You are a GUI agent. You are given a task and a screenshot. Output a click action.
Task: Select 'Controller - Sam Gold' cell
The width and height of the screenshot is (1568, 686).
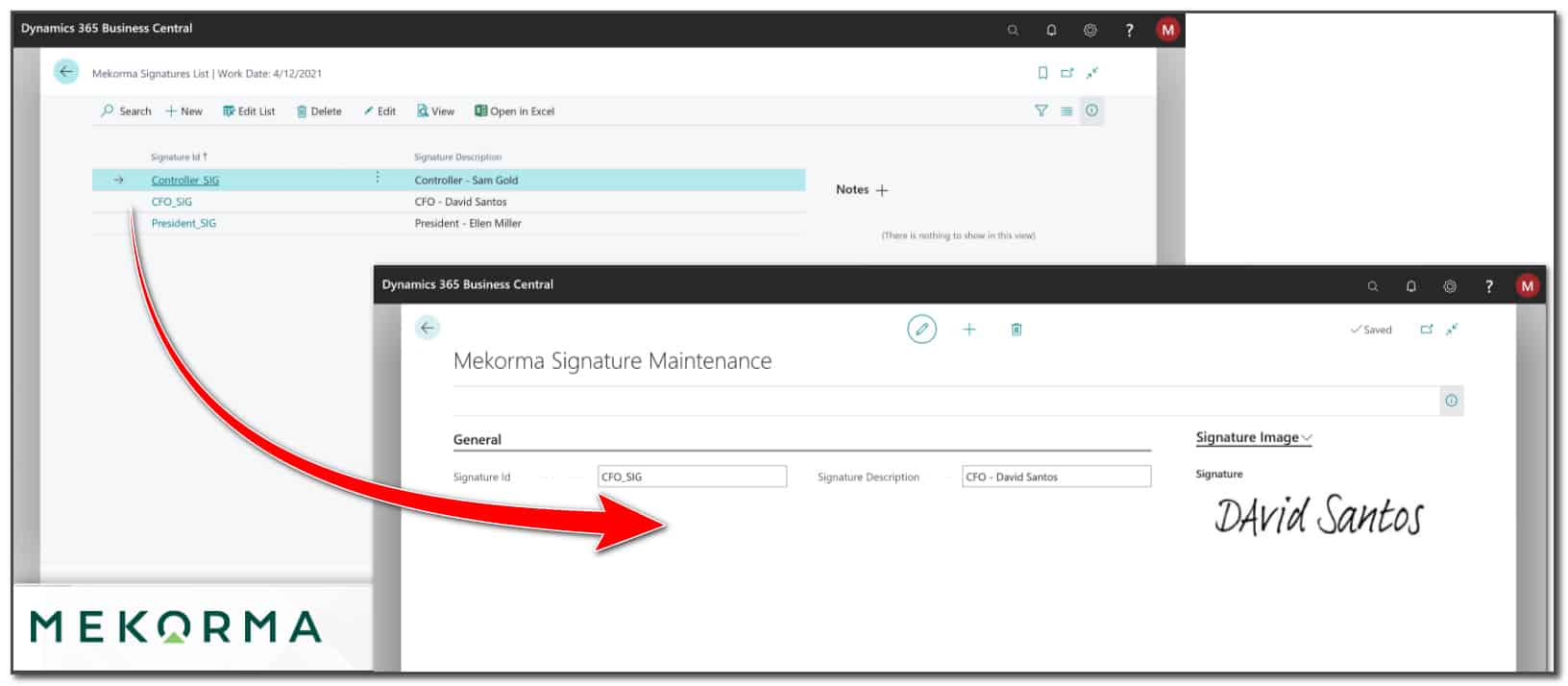[x=466, y=180]
